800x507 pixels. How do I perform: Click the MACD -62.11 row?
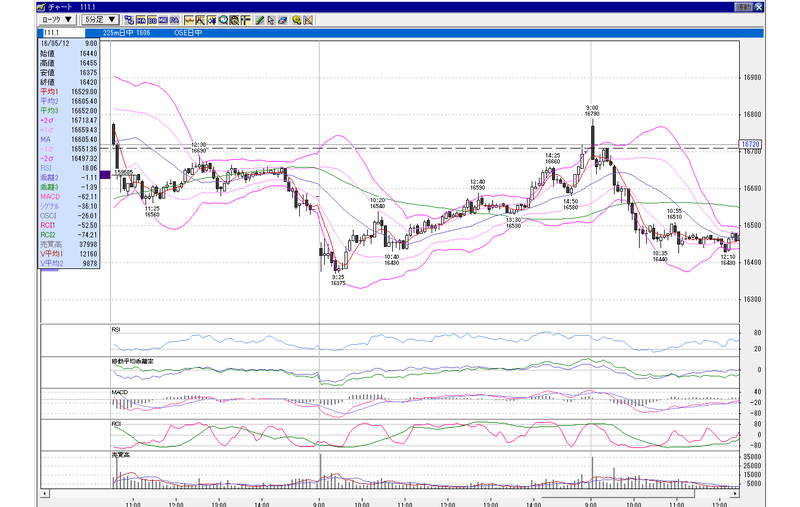click(x=69, y=196)
